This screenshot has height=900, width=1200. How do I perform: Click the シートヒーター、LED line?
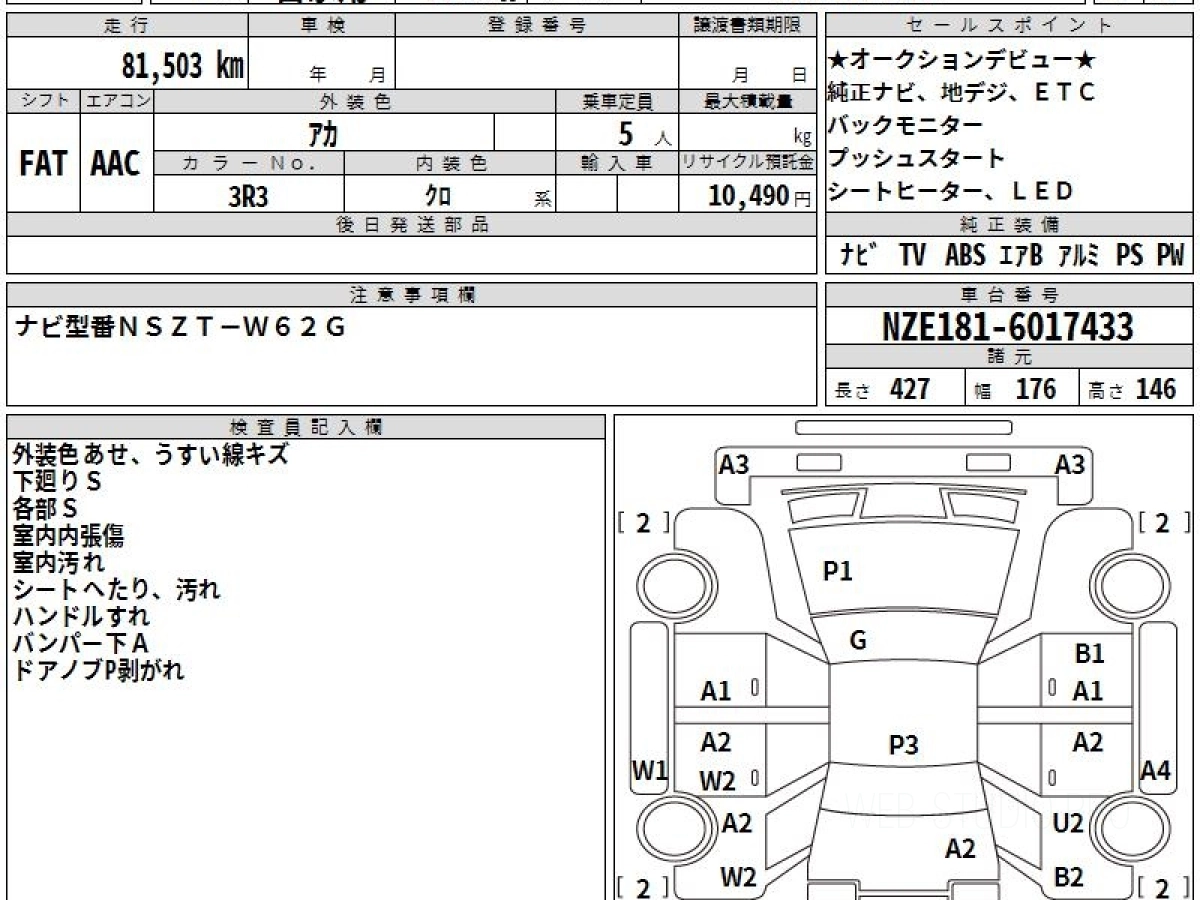(950, 190)
